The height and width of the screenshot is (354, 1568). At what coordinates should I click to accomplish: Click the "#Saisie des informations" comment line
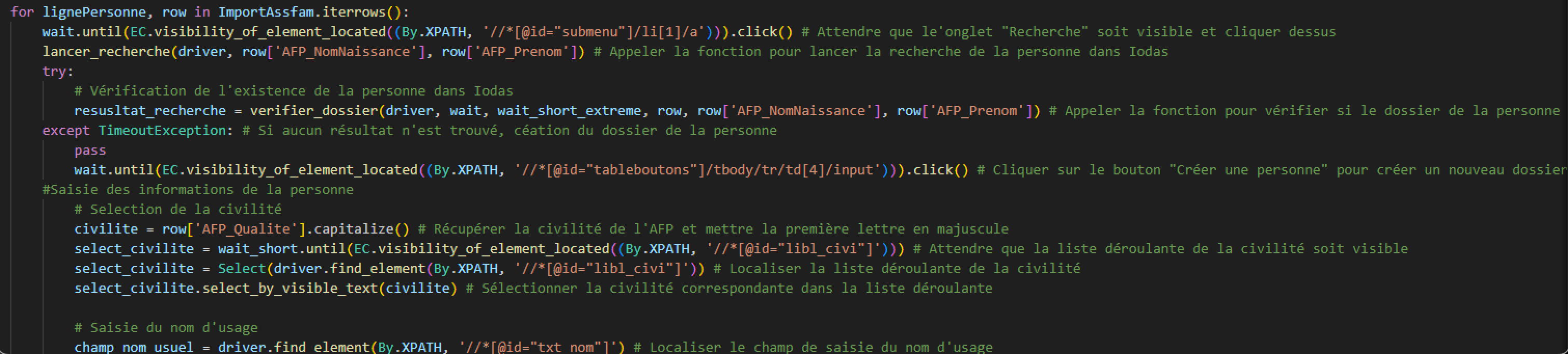[198, 189]
